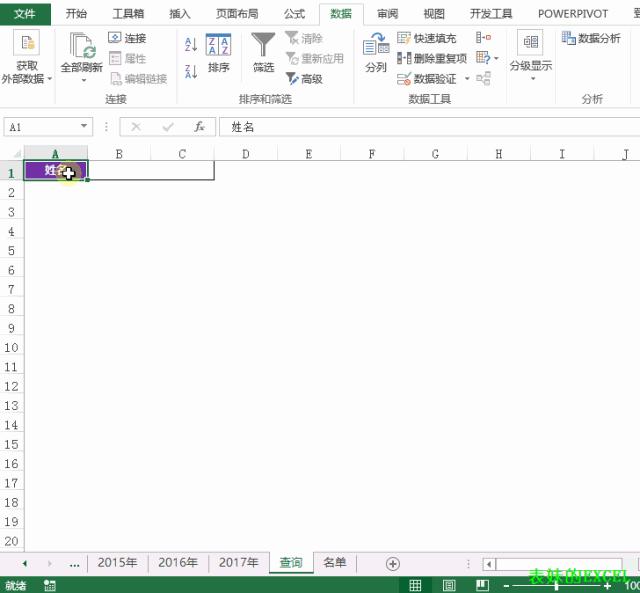Select row 10 header

pyautogui.click(x=11, y=347)
